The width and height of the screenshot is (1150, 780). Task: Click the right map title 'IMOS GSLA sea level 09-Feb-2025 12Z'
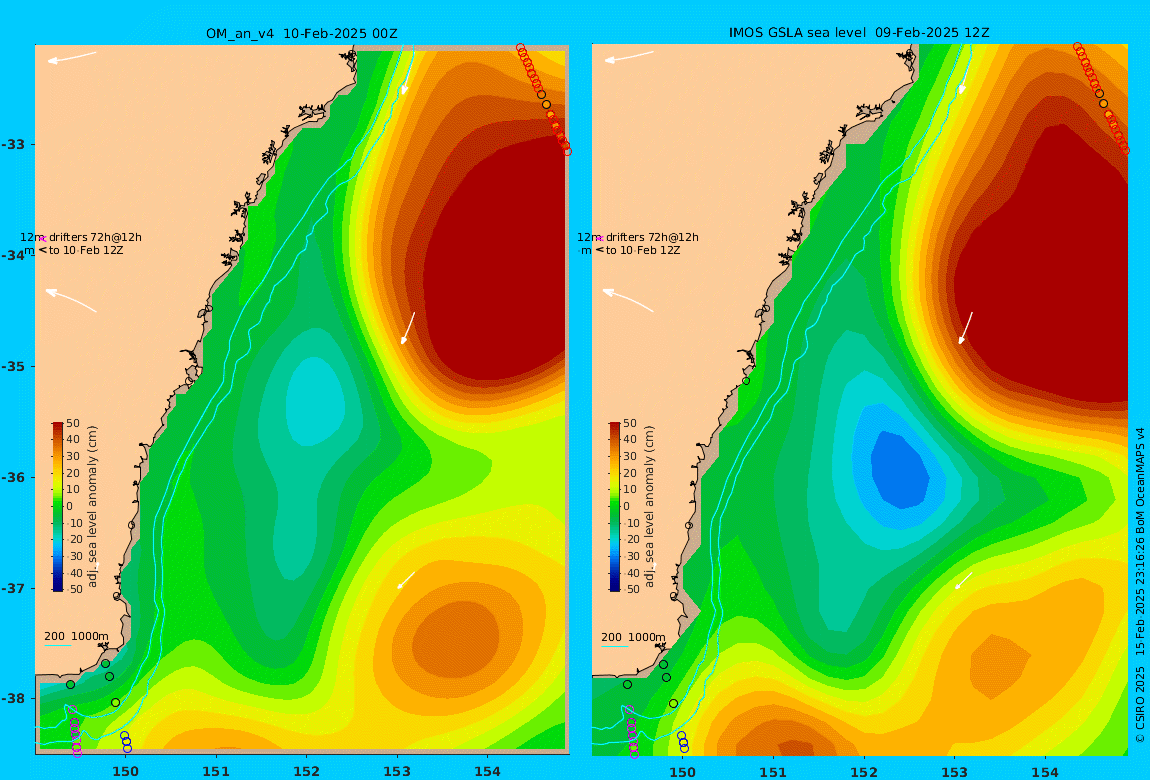click(x=859, y=33)
